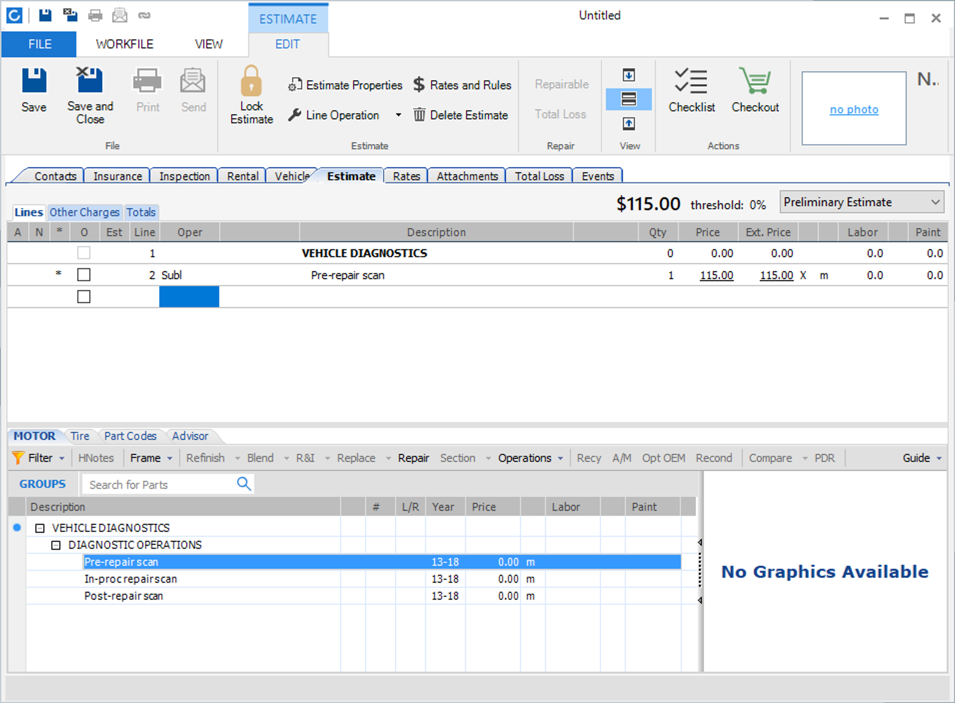Image resolution: width=955 pixels, height=703 pixels.
Task: Click the Lock Estimate padlock icon
Action: [x=251, y=82]
